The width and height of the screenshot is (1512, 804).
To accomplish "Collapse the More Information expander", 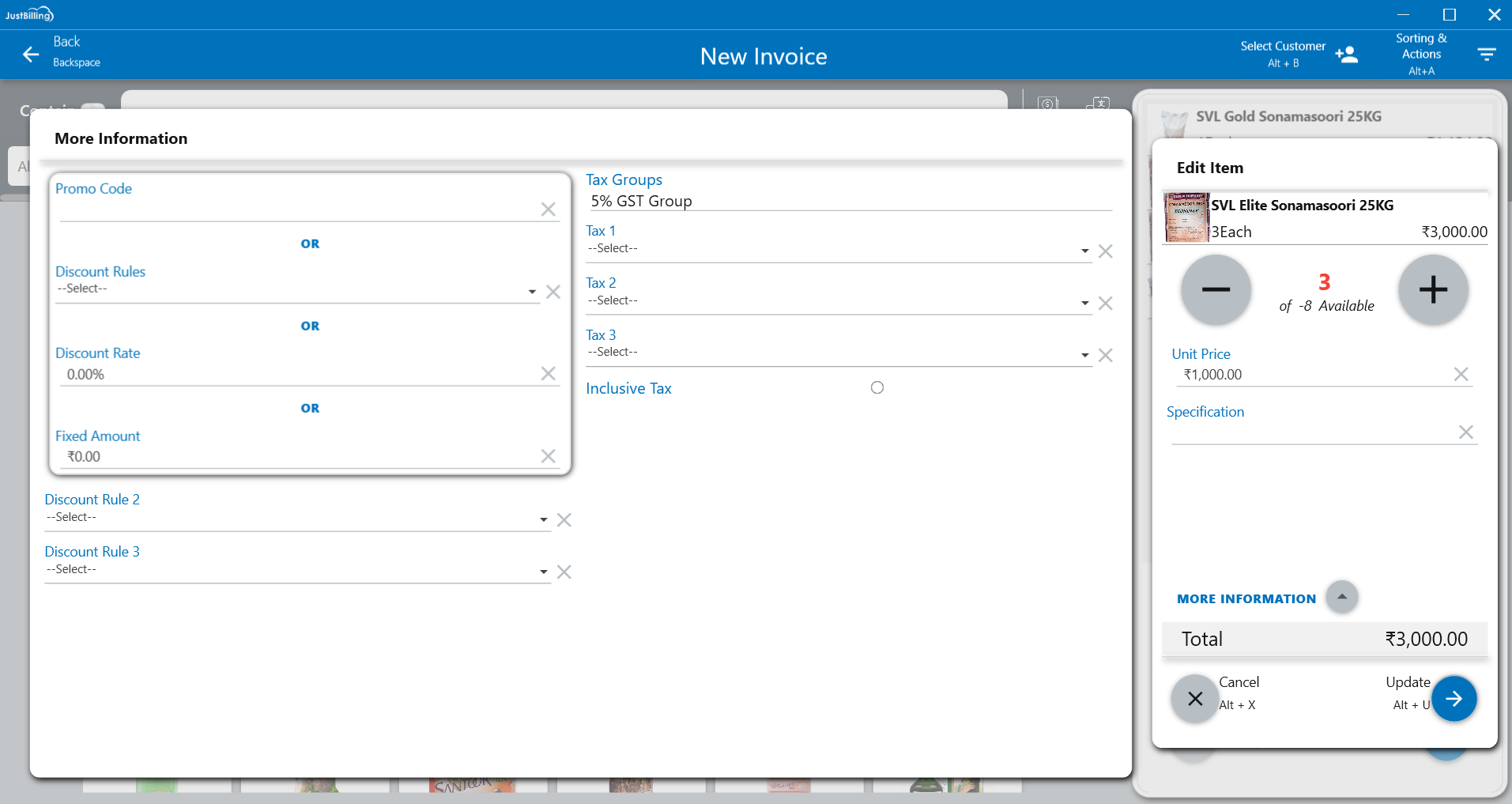I will [x=1341, y=597].
